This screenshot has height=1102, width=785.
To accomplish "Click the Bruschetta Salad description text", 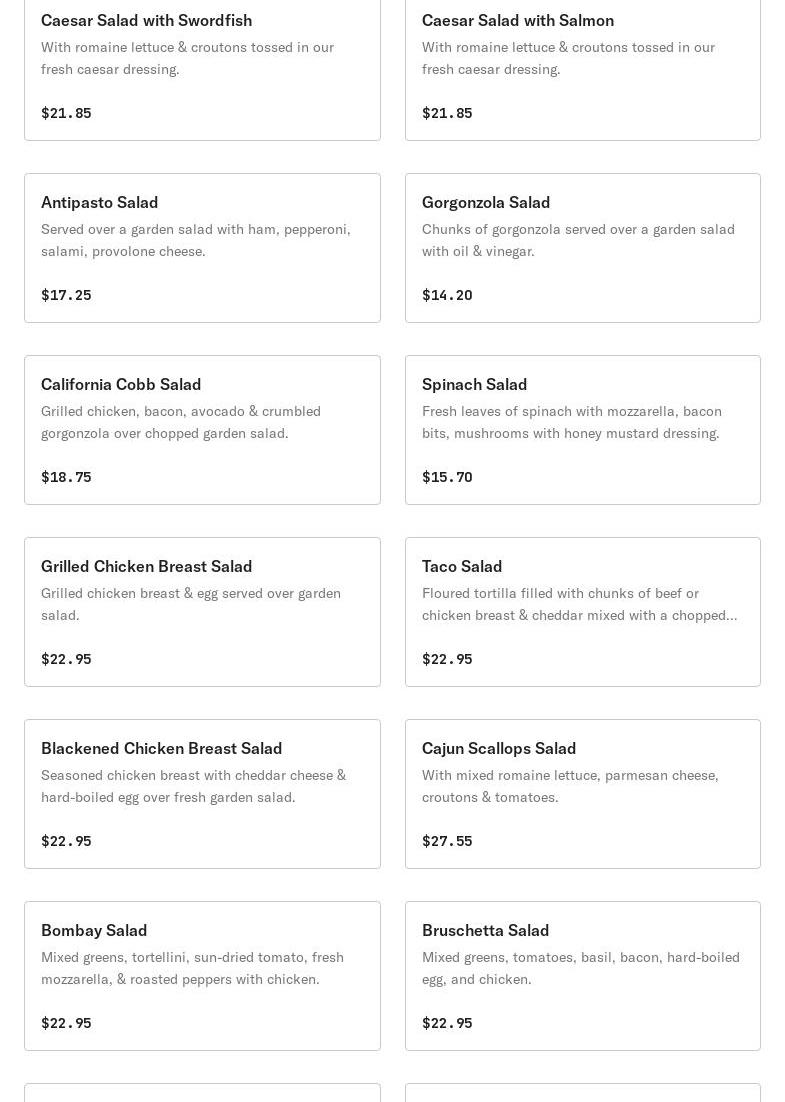I will pos(580,968).
